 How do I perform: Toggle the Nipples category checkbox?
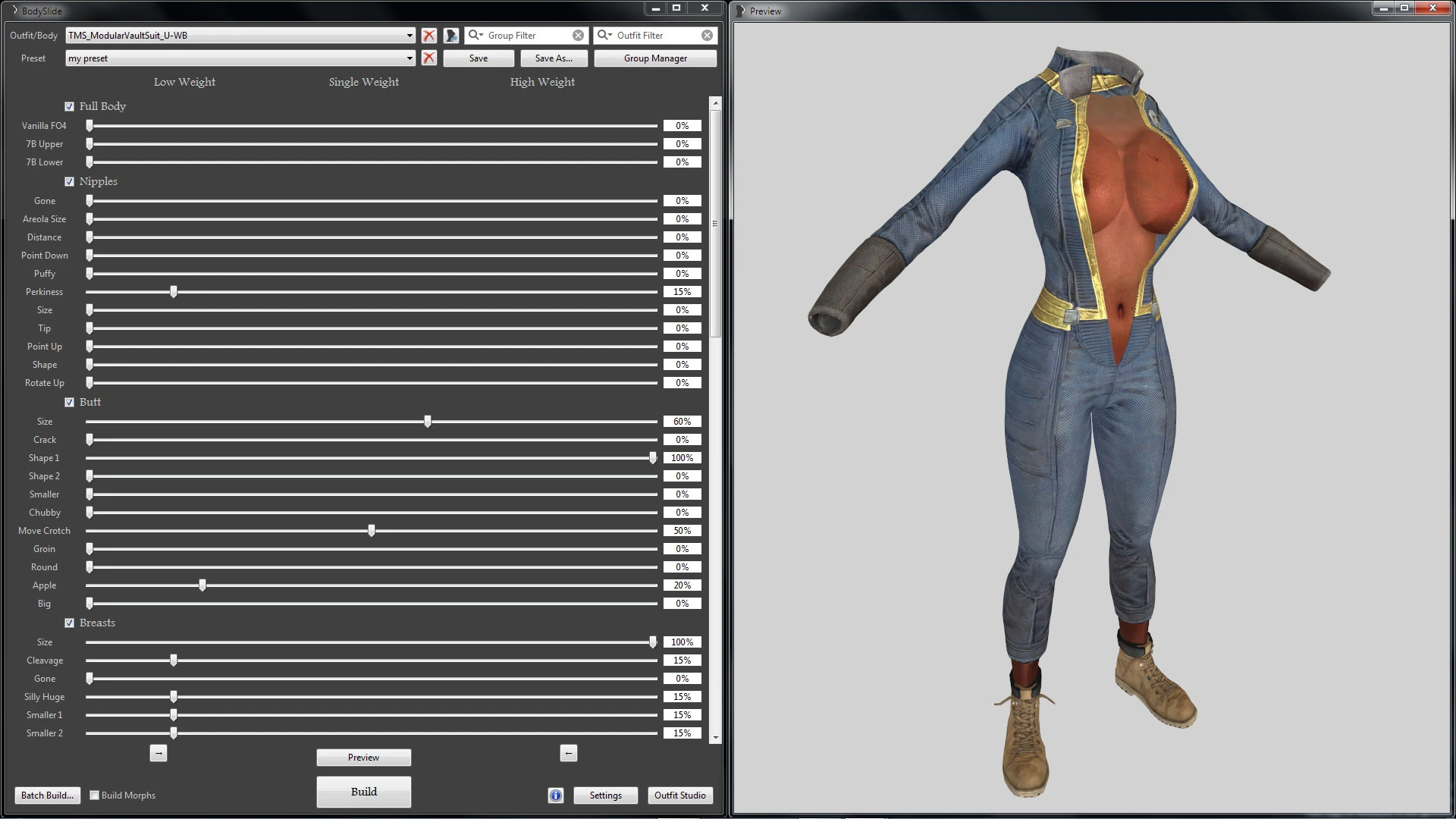(x=70, y=182)
